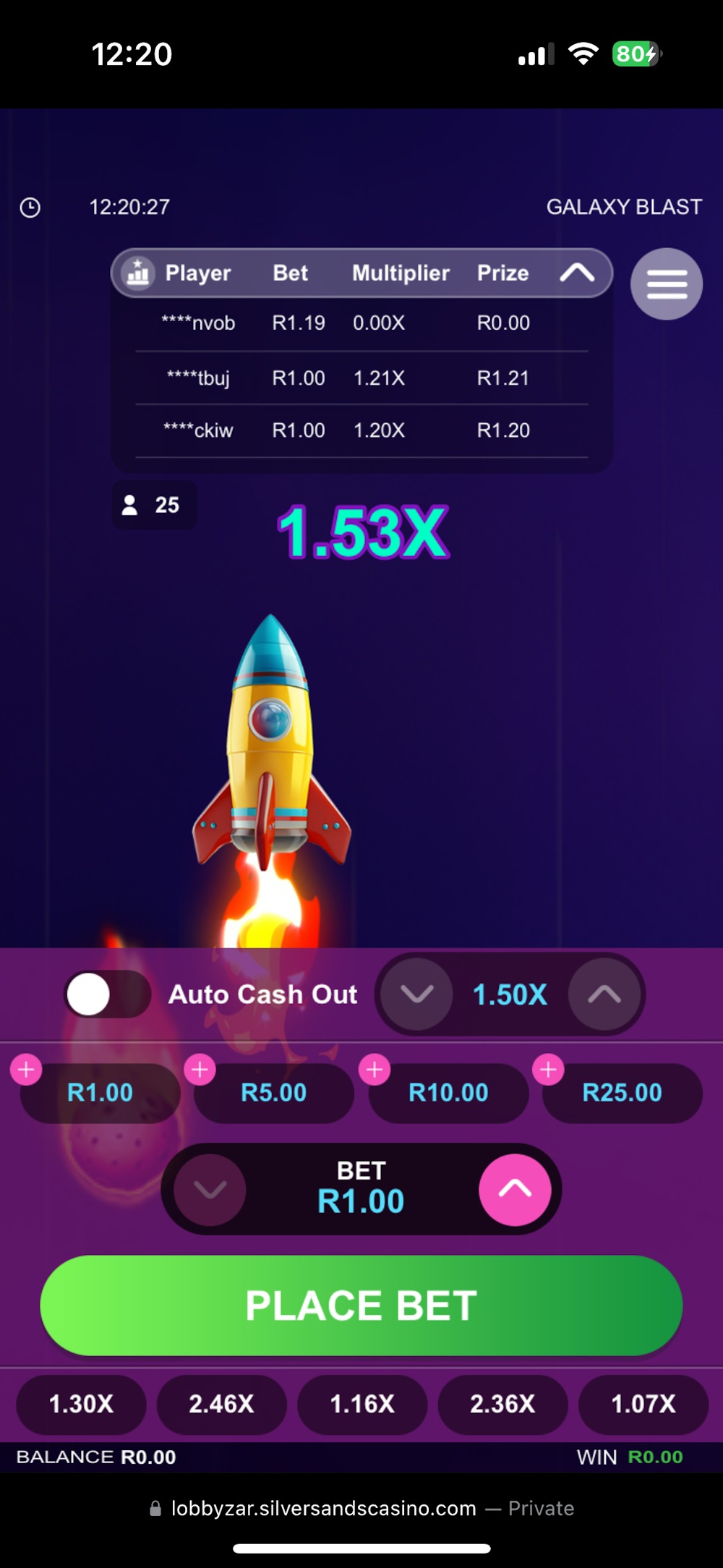Tap the plus icon on R1.00 chip
Image resolution: width=723 pixels, height=1568 pixels.
coord(27,1069)
